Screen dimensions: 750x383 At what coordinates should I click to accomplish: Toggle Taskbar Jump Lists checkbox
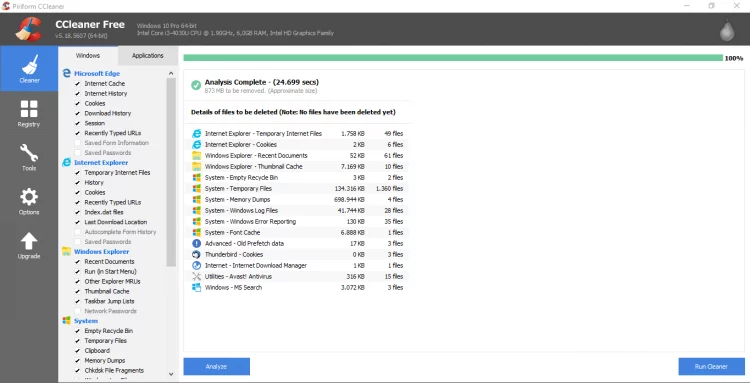coord(77,301)
